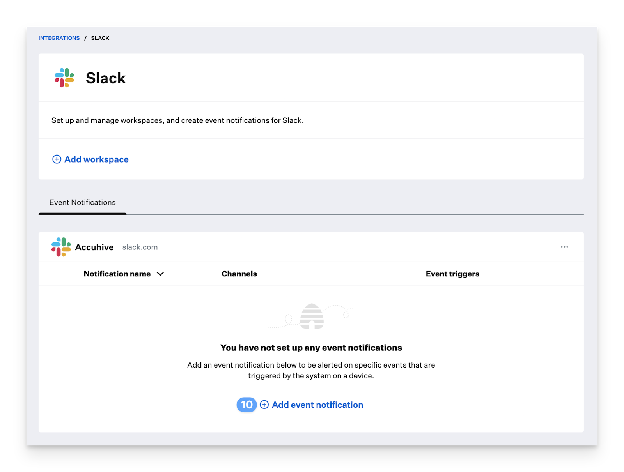This screenshot has width=624, height=472.
Task: Toggle the Notification name sort chevron
Action: (x=160, y=274)
